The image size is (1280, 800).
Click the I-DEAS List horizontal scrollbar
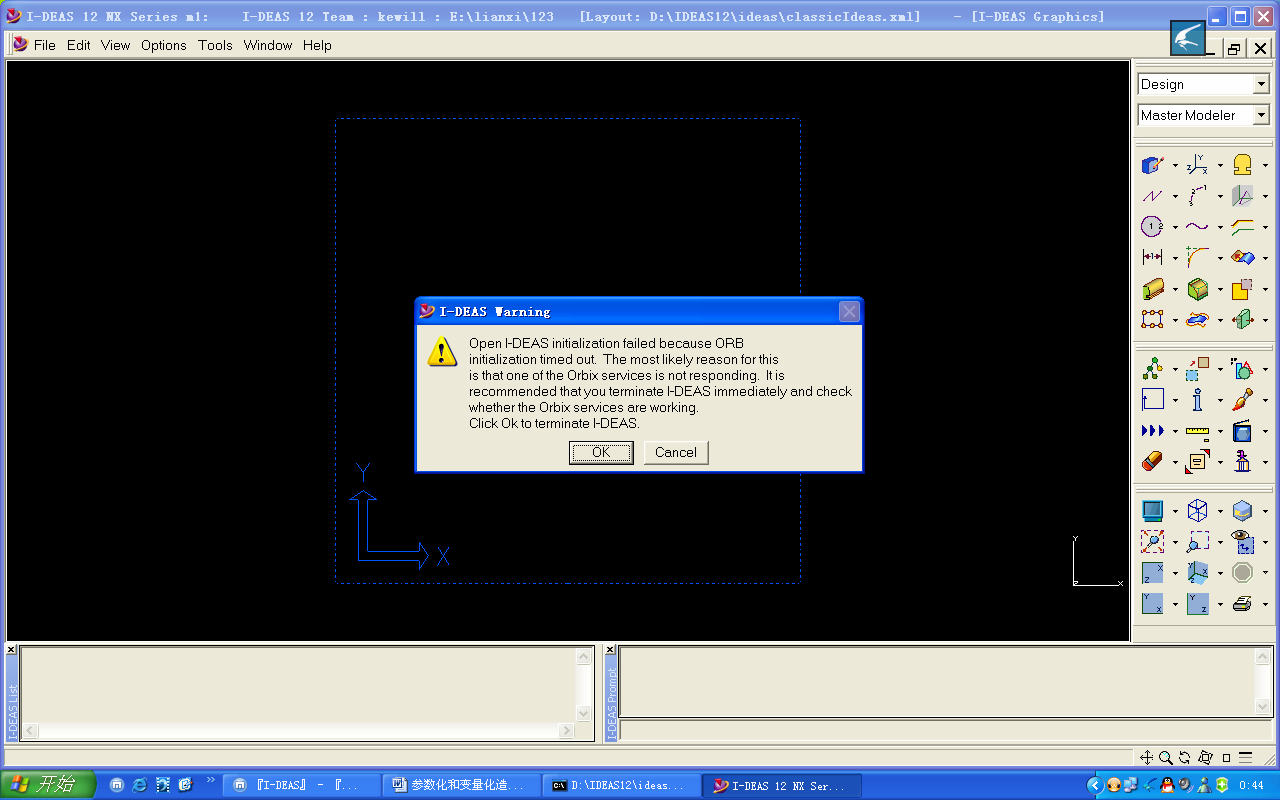[x=299, y=731]
